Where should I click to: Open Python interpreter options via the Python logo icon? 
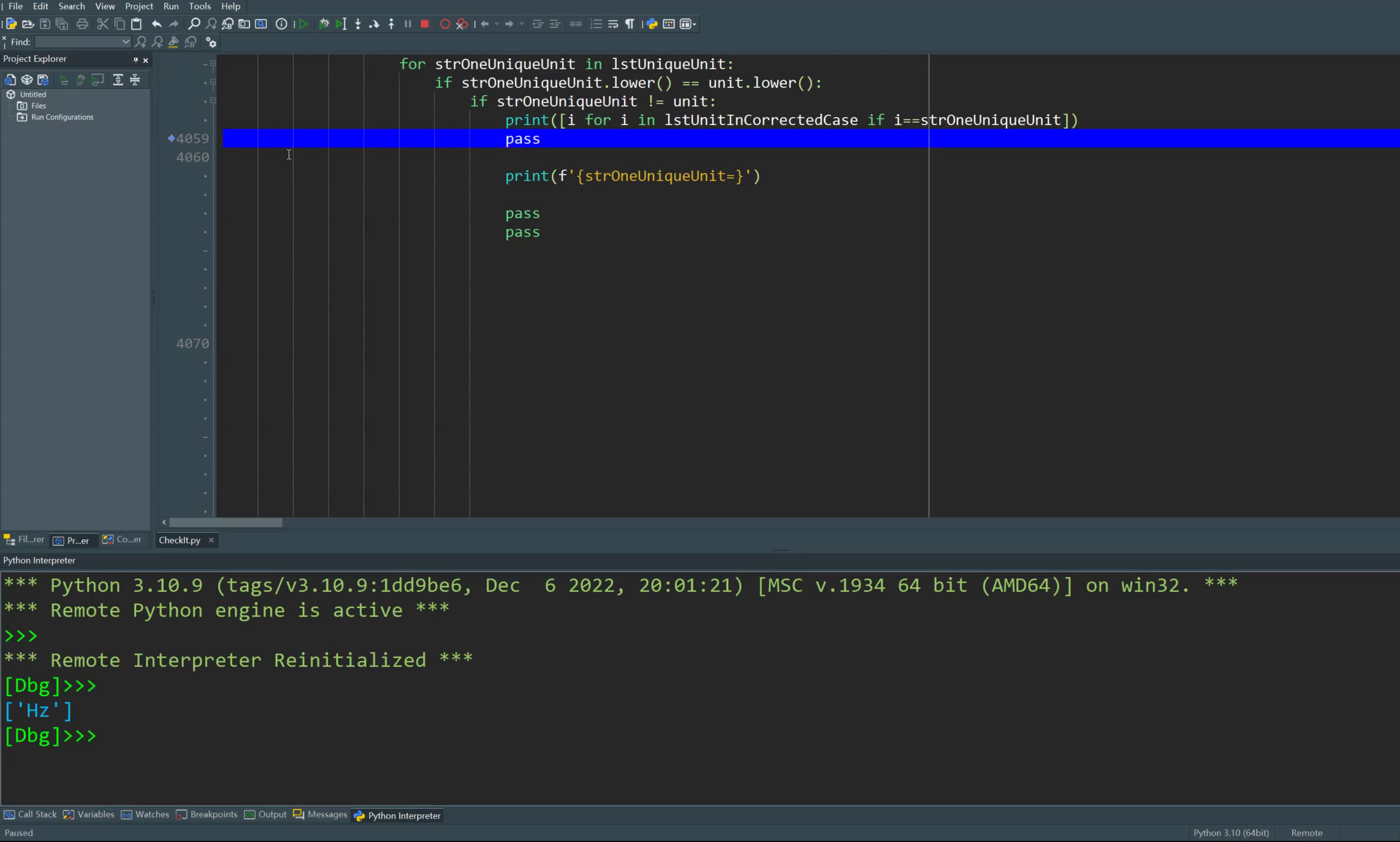(x=651, y=24)
